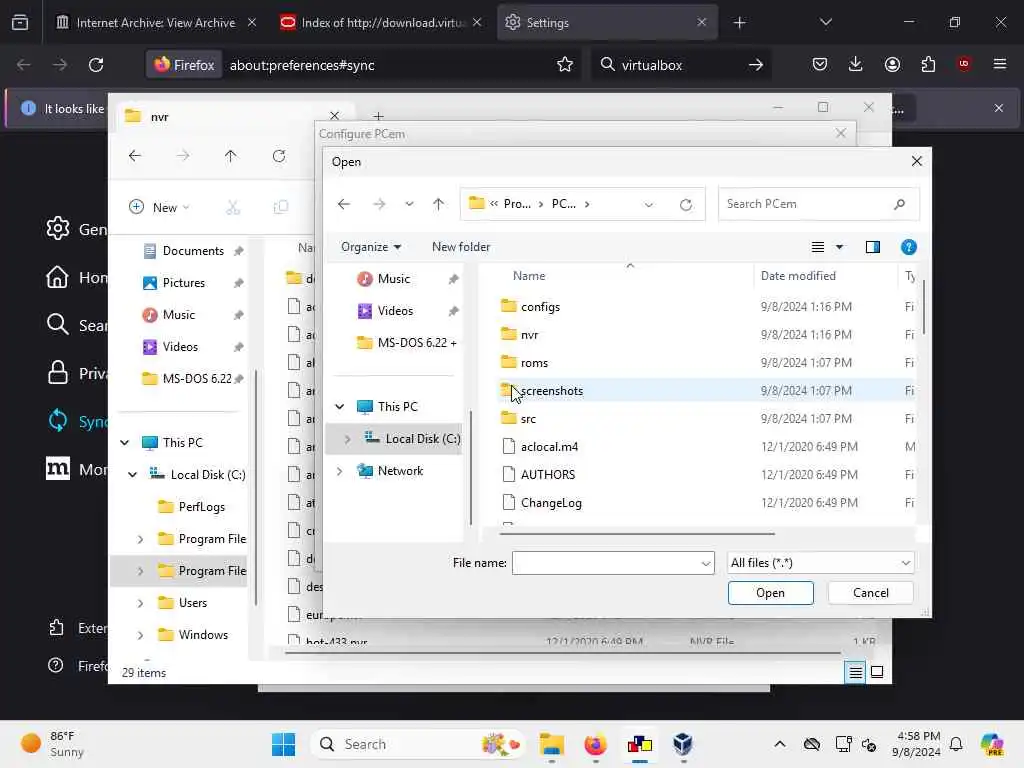1024x768 pixels.
Task: Open Sync section in Firefox settings
Action: tap(76, 421)
